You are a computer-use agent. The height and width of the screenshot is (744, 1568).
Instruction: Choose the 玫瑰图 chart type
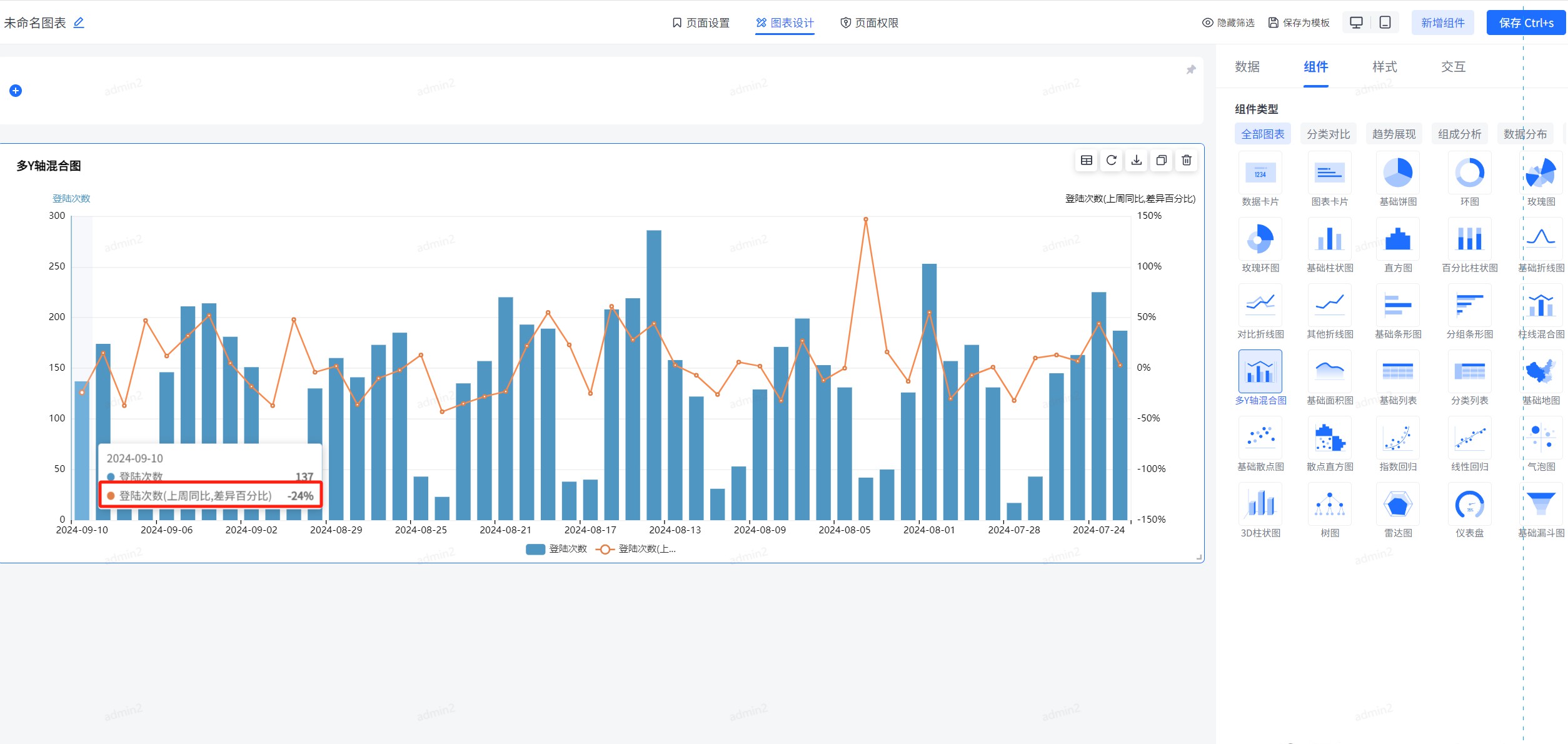[1541, 180]
